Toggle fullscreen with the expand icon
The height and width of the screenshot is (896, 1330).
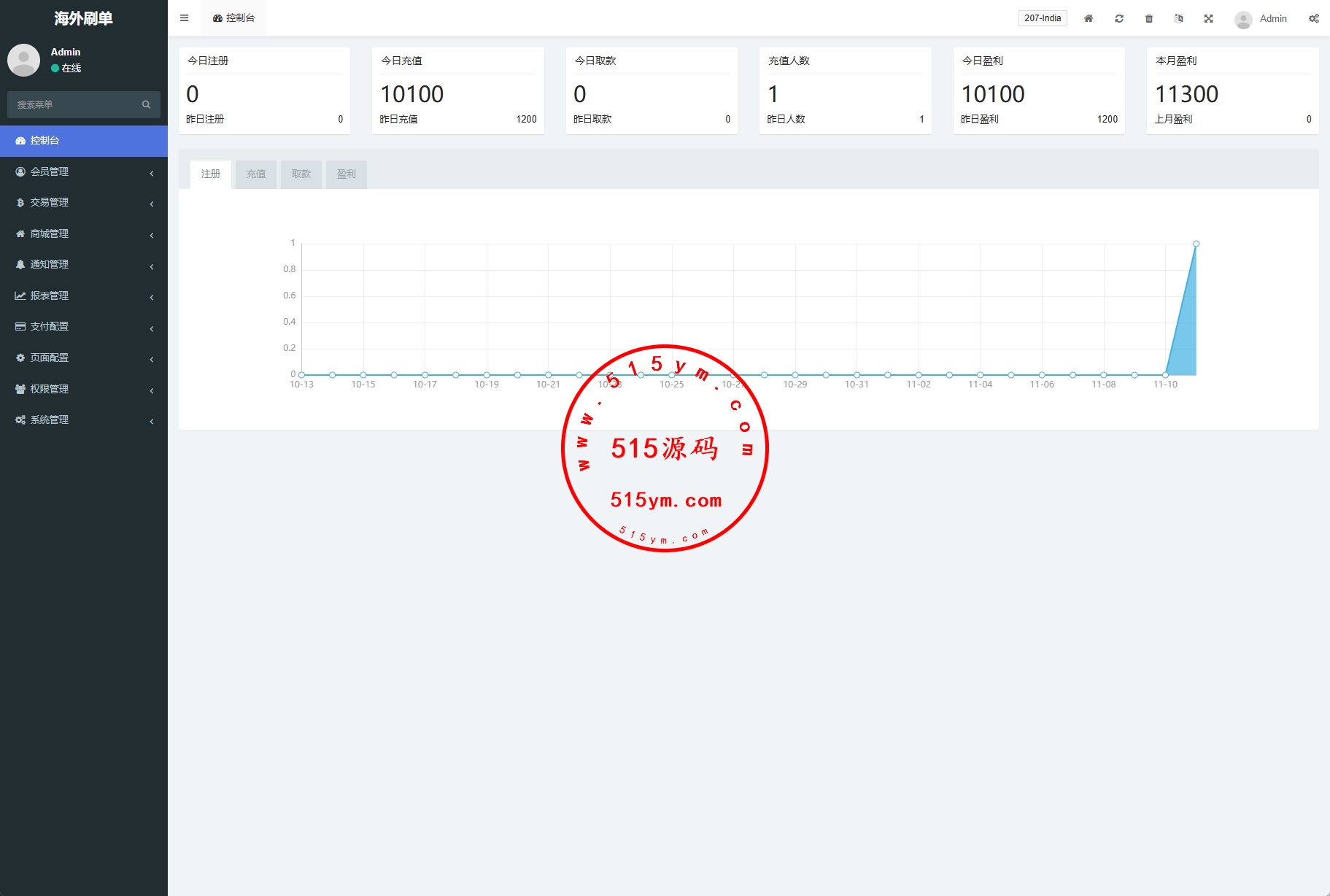[x=1208, y=18]
